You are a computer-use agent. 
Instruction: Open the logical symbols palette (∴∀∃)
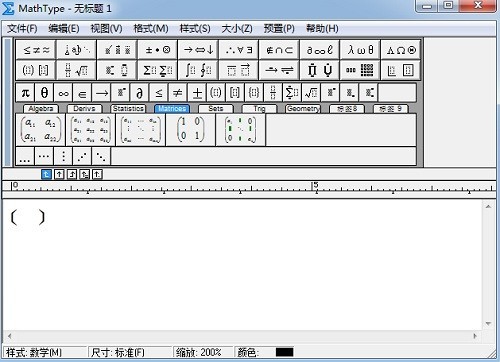click(239, 50)
